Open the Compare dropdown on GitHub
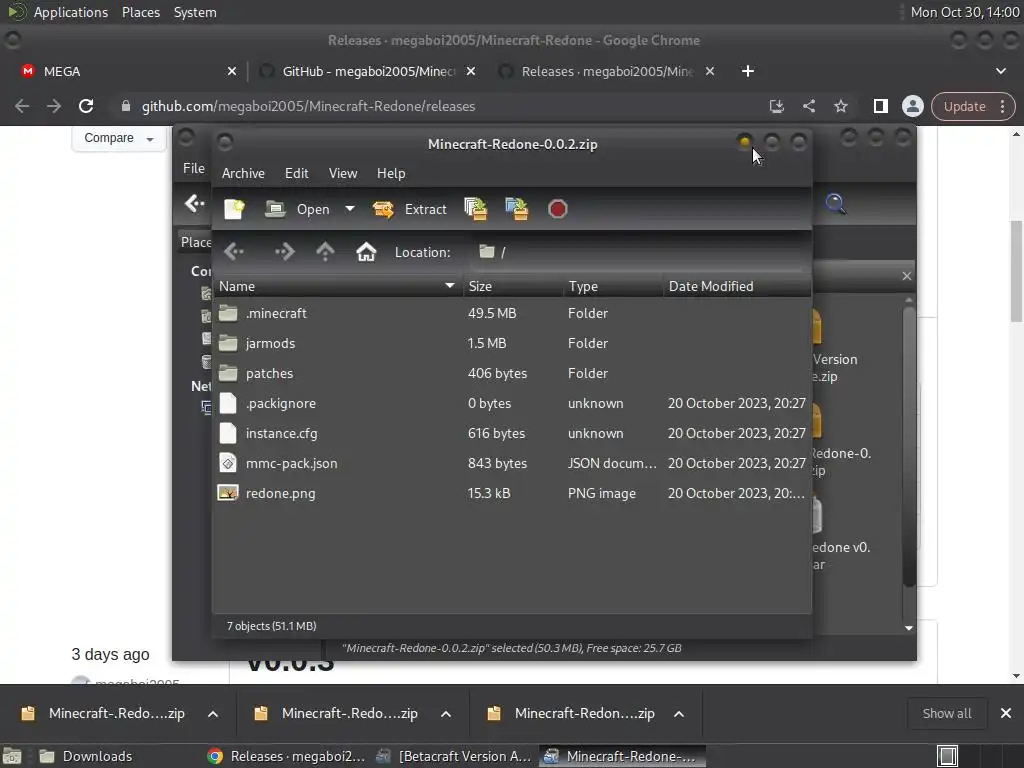This screenshot has width=1024, height=768. (118, 138)
